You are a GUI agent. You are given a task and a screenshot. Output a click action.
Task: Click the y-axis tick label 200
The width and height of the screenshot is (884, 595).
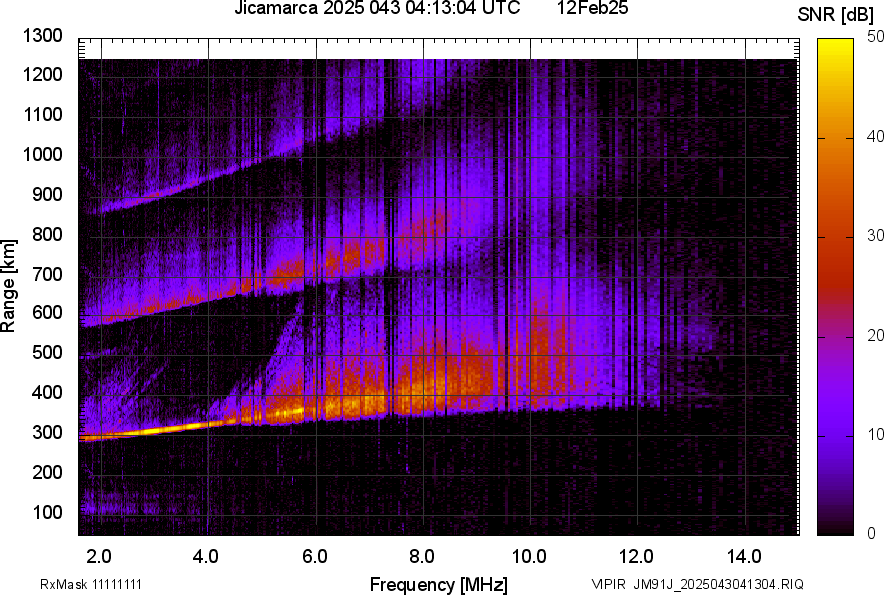47,472
